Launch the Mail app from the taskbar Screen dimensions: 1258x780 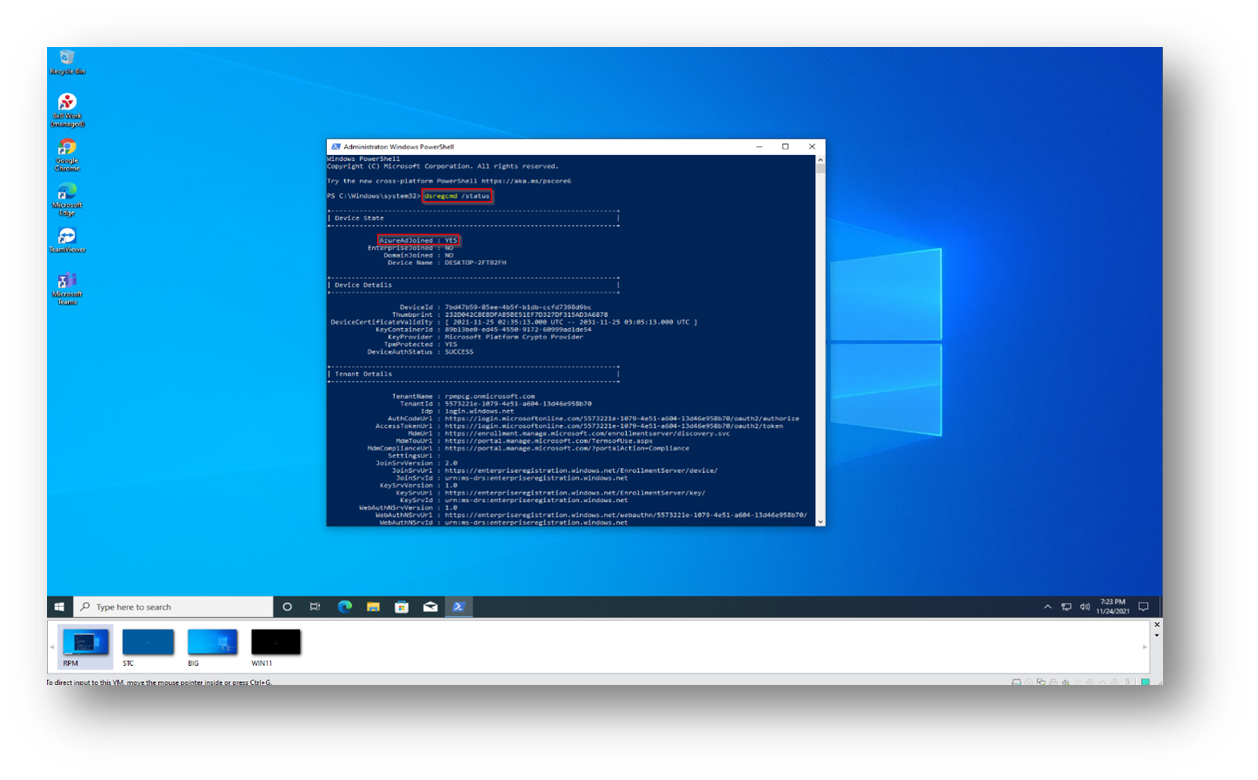(429, 606)
